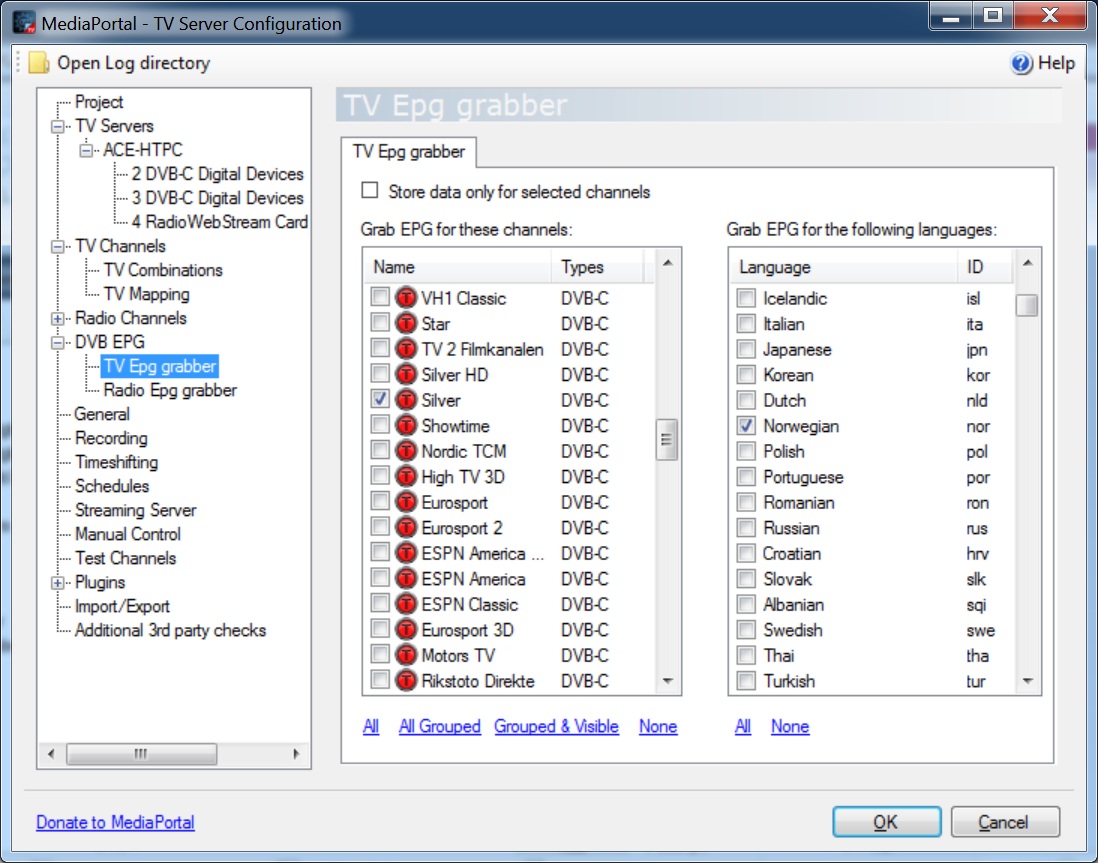This screenshot has height=863, width=1098.
Task: Click the All Grouped link
Action: point(440,726)
